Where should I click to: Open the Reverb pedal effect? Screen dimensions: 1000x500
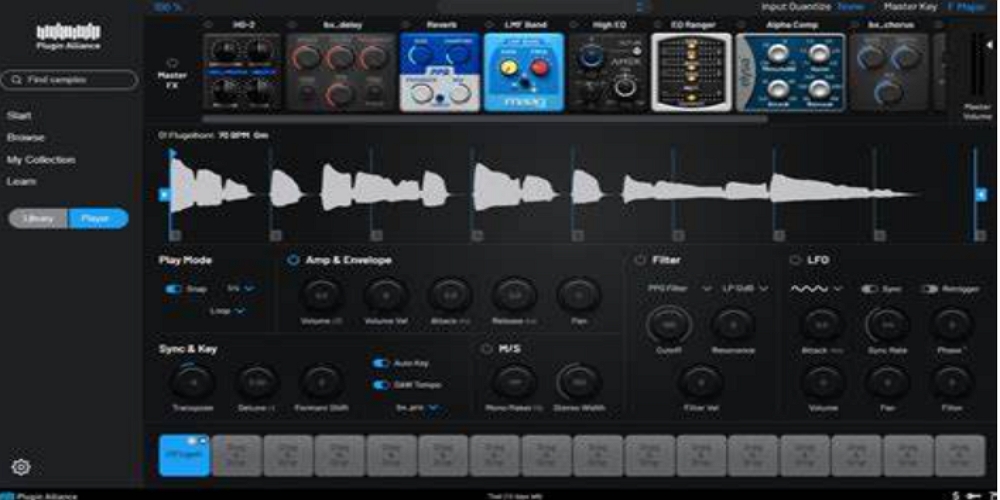(440, 72)
